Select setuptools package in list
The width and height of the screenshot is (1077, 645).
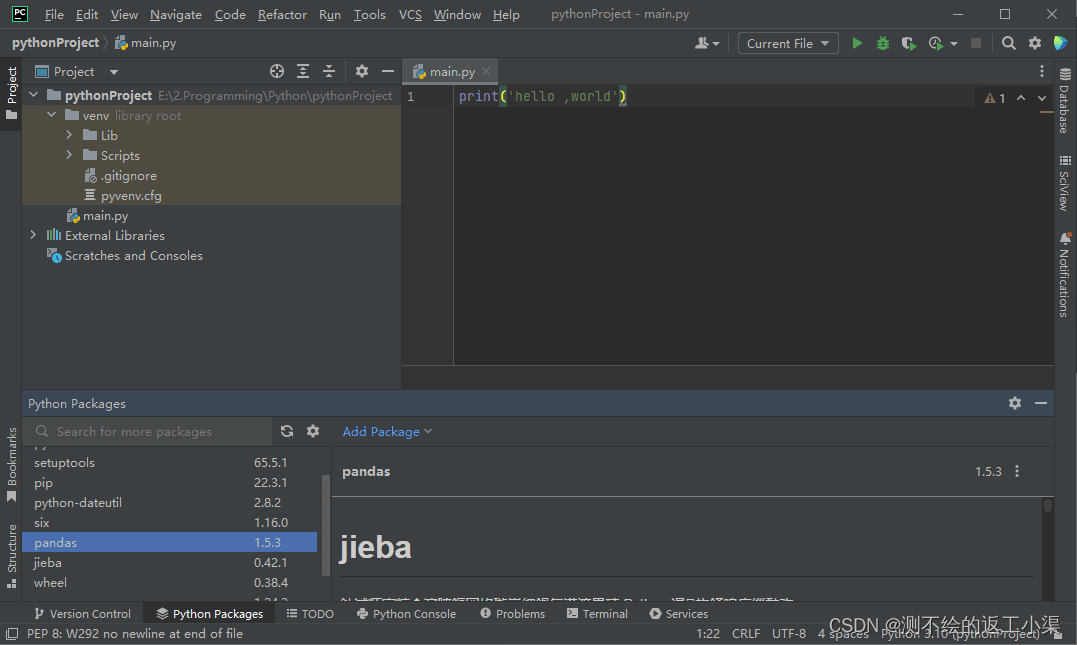point(170,462)
